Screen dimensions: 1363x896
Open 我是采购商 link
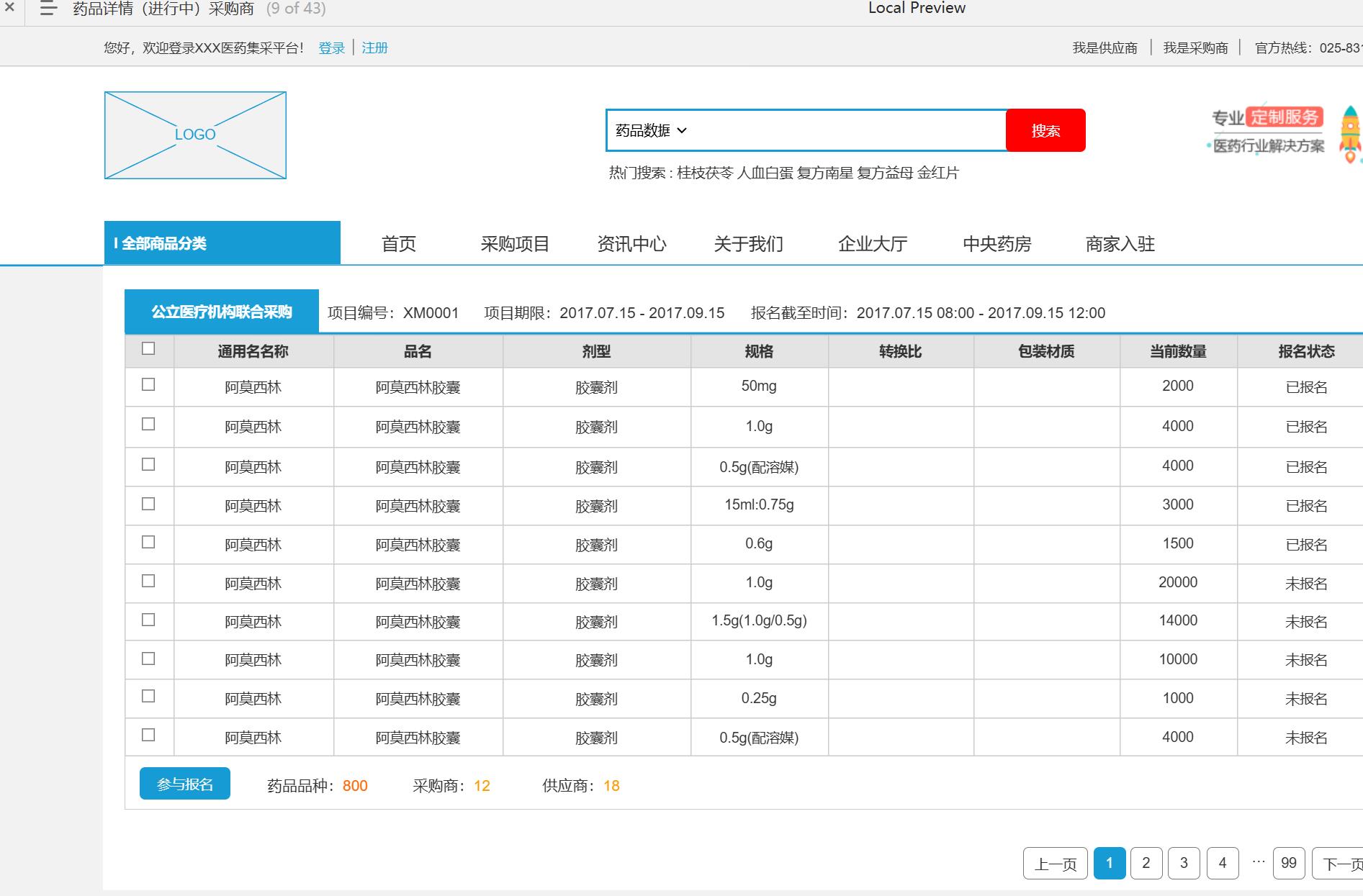pyautogui.click(x=1195, y=47)
